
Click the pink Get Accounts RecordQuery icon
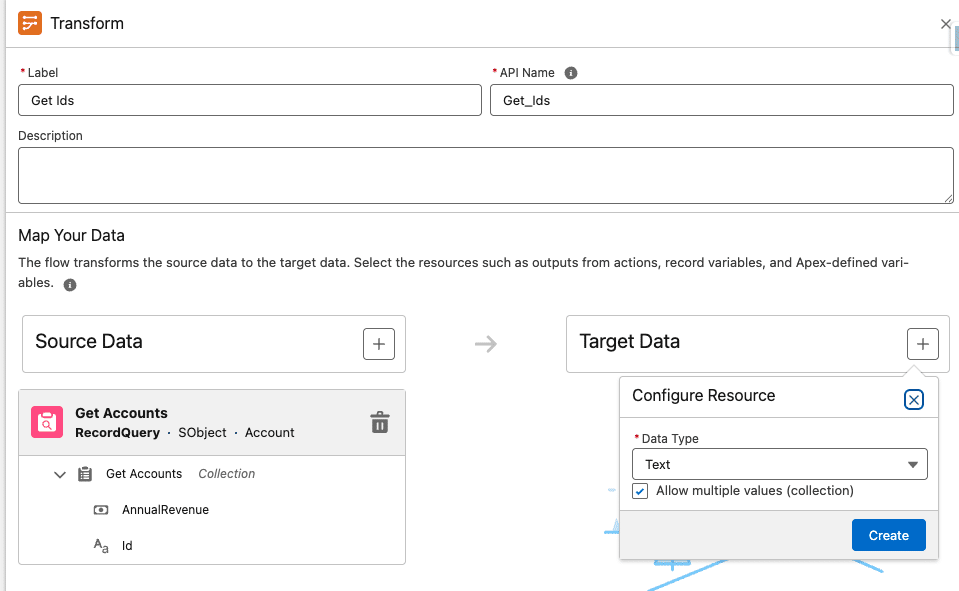47,422
